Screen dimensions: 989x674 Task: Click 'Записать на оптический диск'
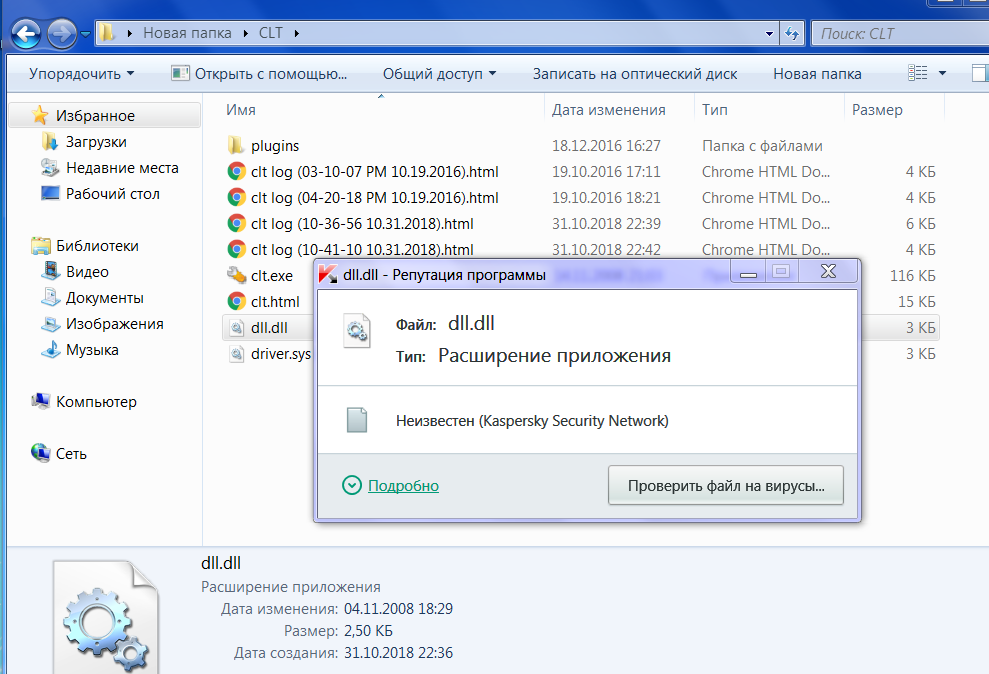click(x=635, y=74)
